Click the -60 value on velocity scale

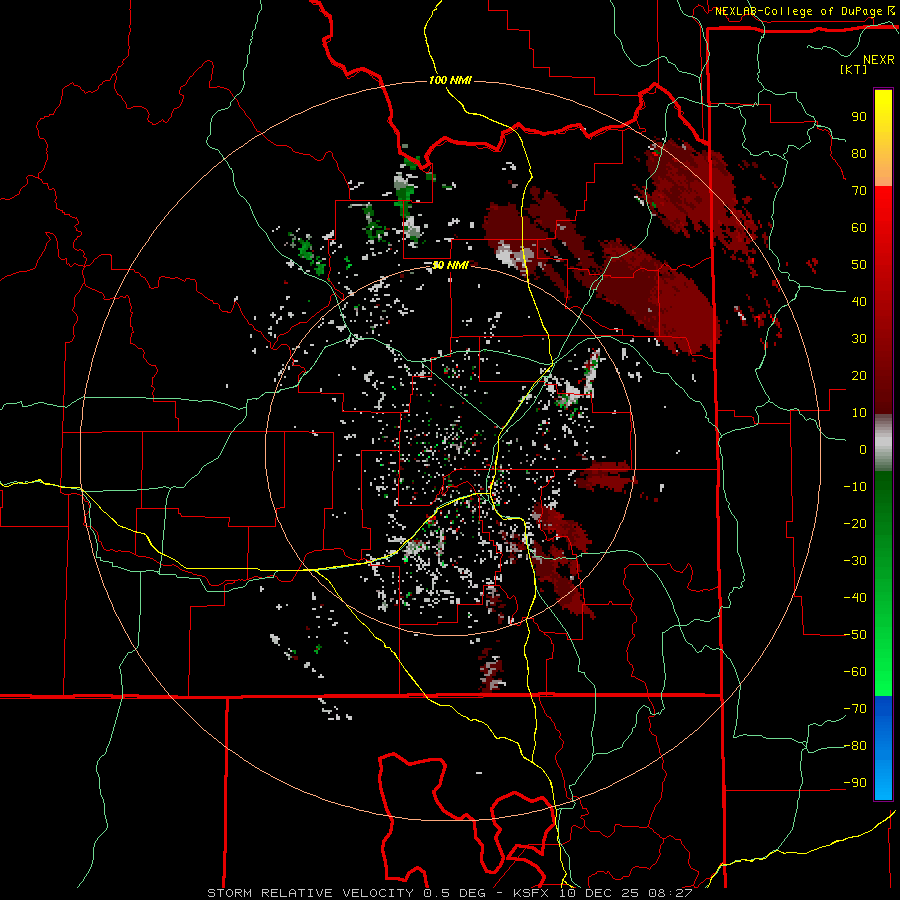[x=855, y=672]
